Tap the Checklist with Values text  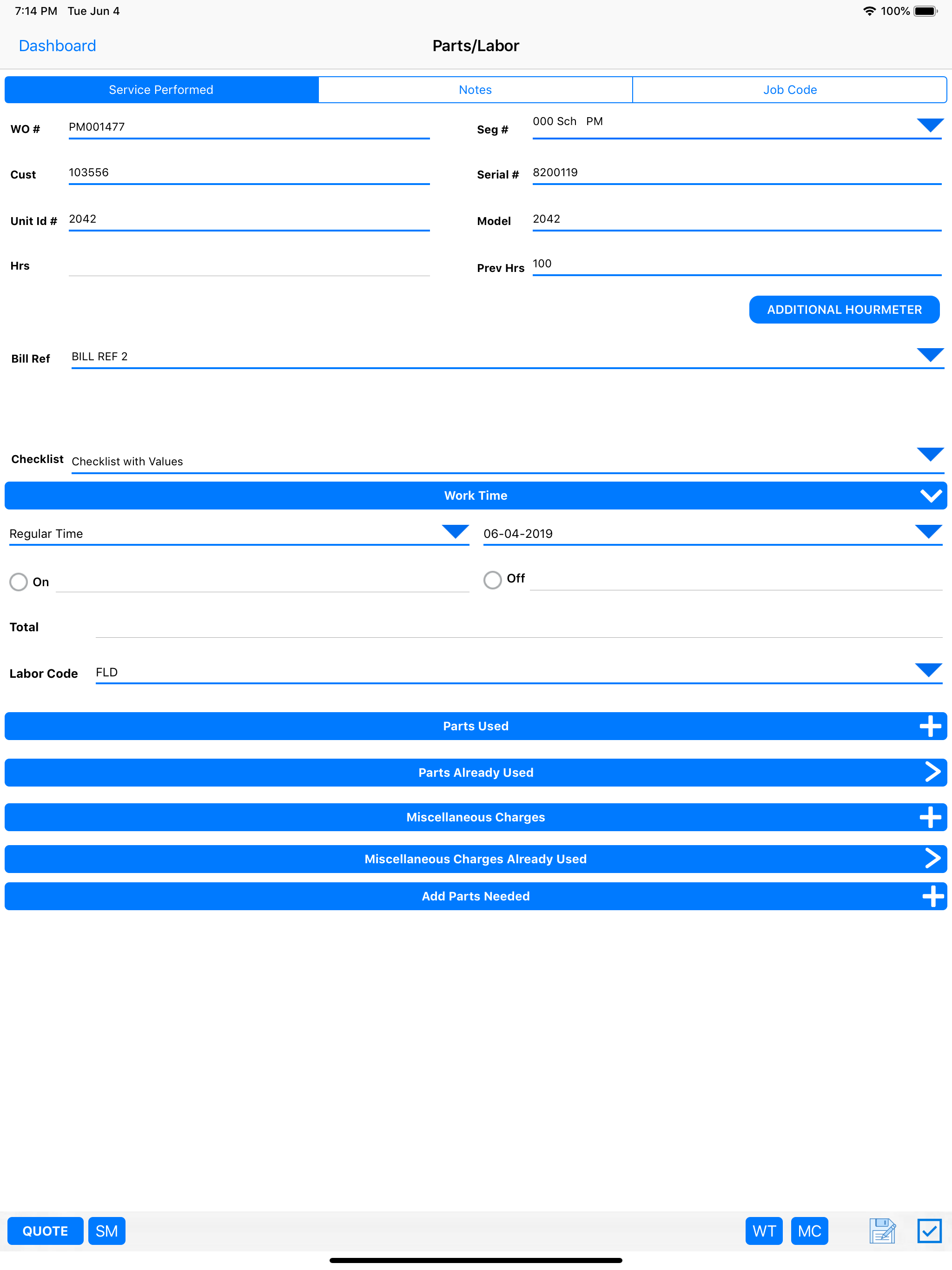[127, 462]
